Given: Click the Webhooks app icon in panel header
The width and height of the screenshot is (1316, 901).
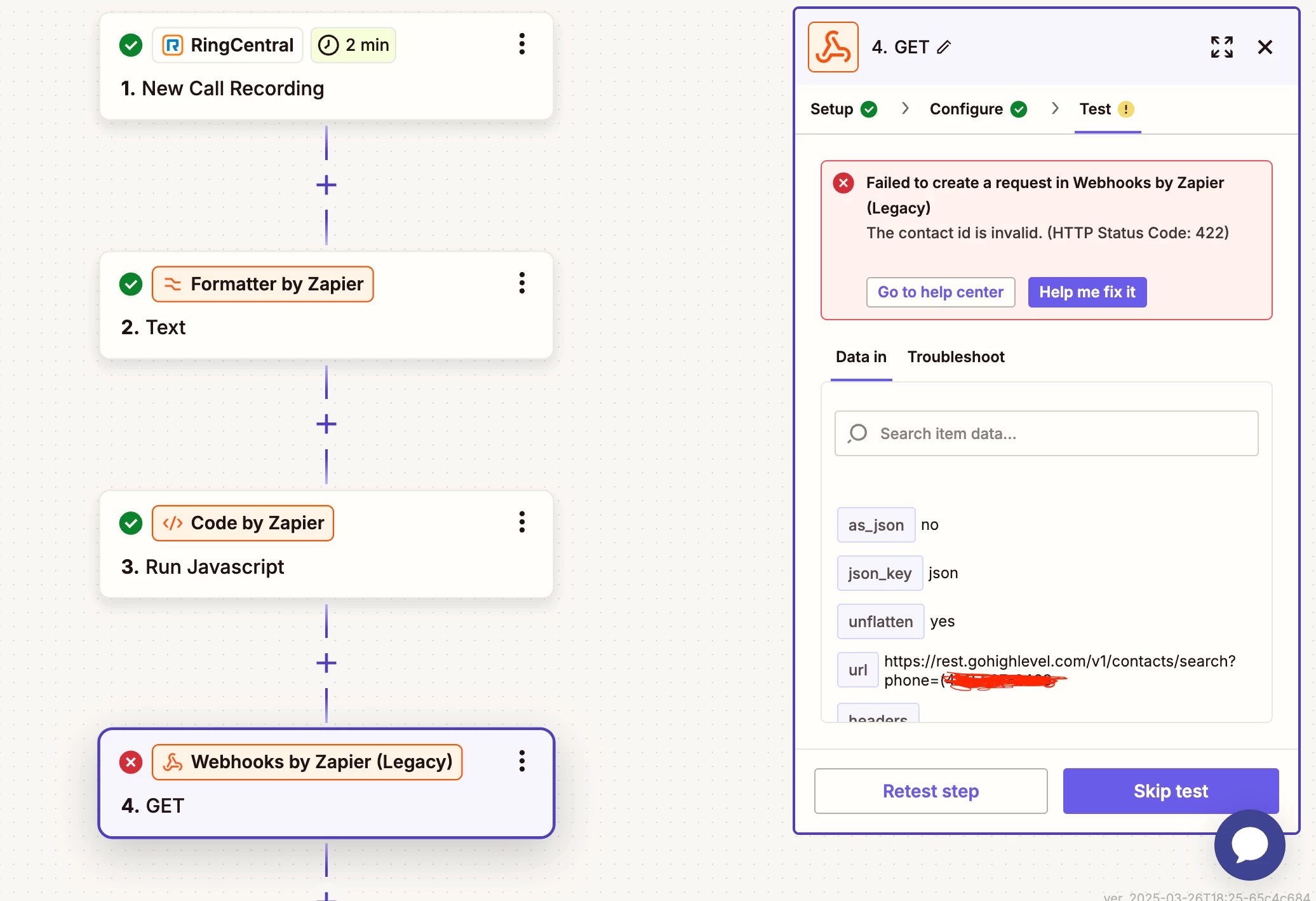Looking at the screenshot, I should coord(833,47).
